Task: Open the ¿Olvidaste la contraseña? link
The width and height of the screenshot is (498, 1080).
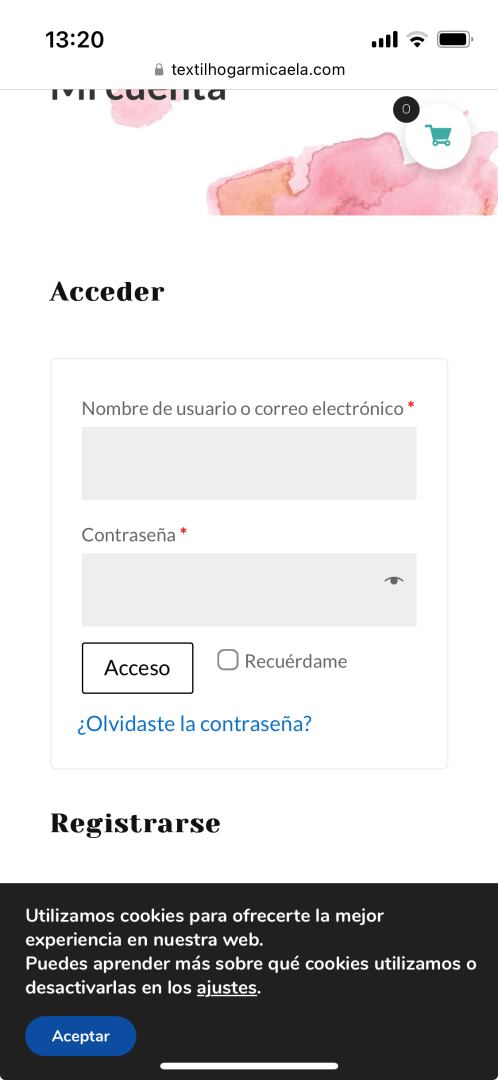Action: coord(194,724)
